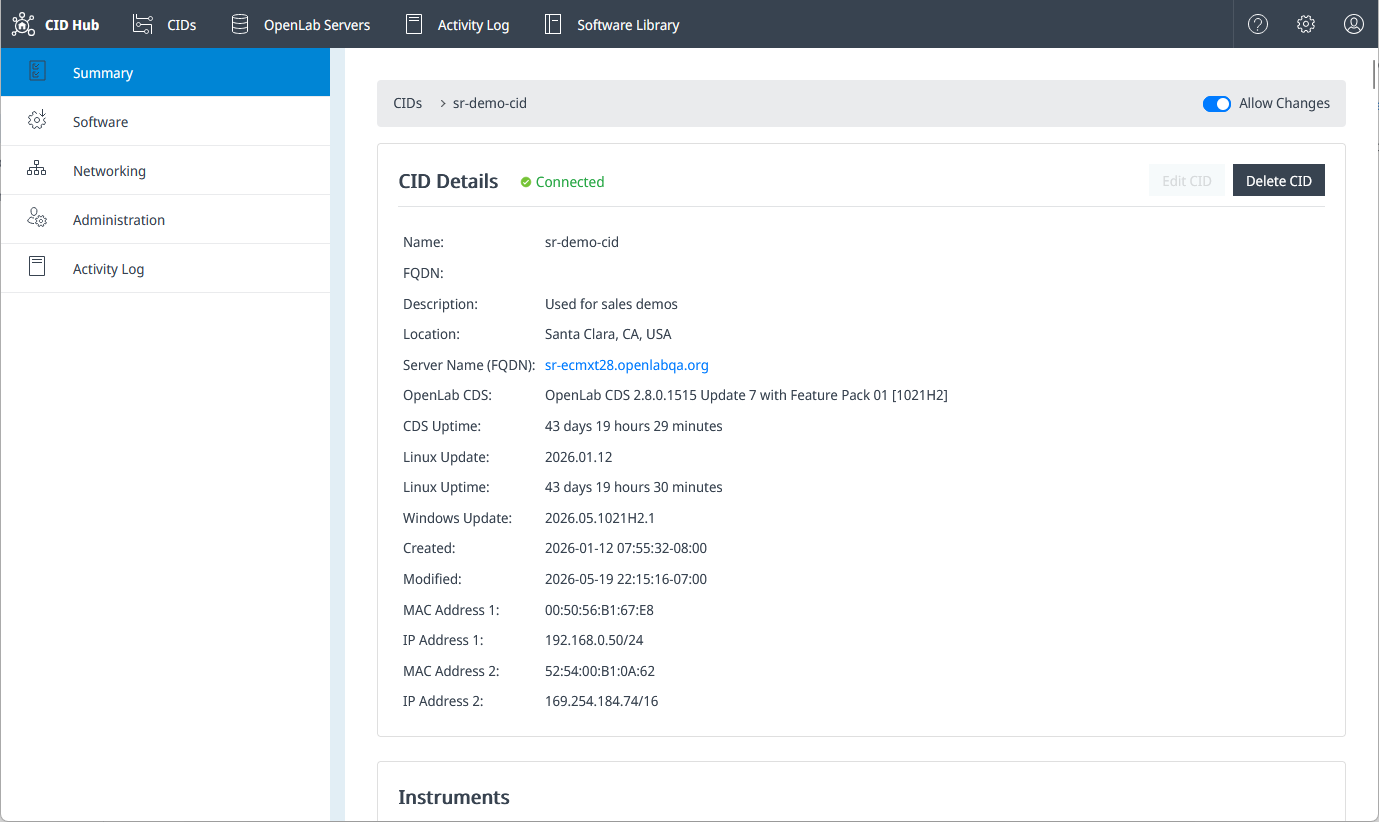Click the OpenLab Servers database icon
The width and height of the screenshot is (1379, 822).
point(240,24)
